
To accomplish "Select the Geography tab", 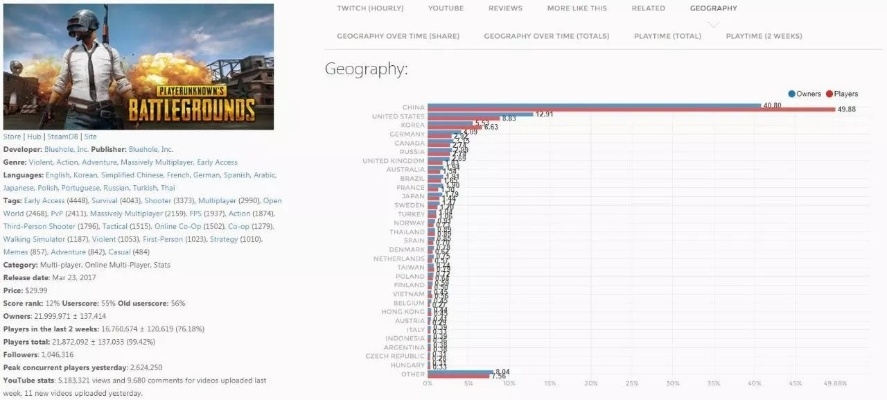I will click(713, 8).
